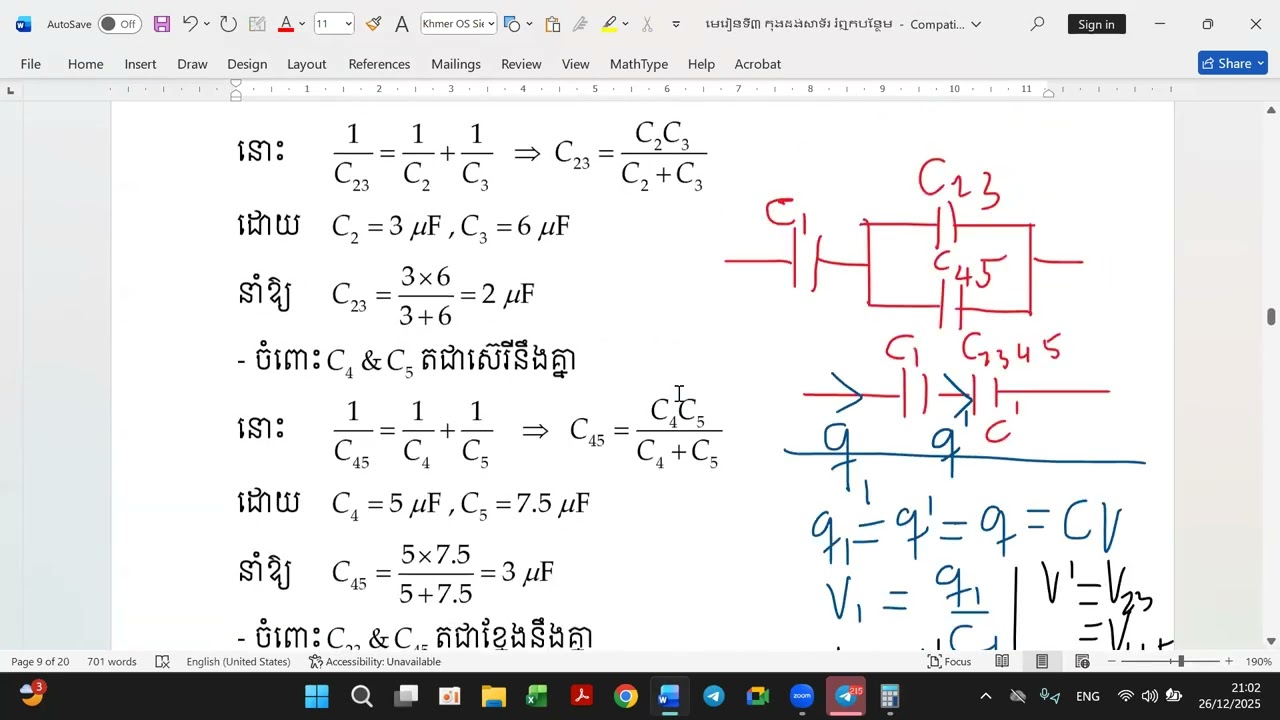Image resolution: width=1280 pixels, height=720 pixels.
Task: Open the Mailings tab
Action: [x=456, y=63]
